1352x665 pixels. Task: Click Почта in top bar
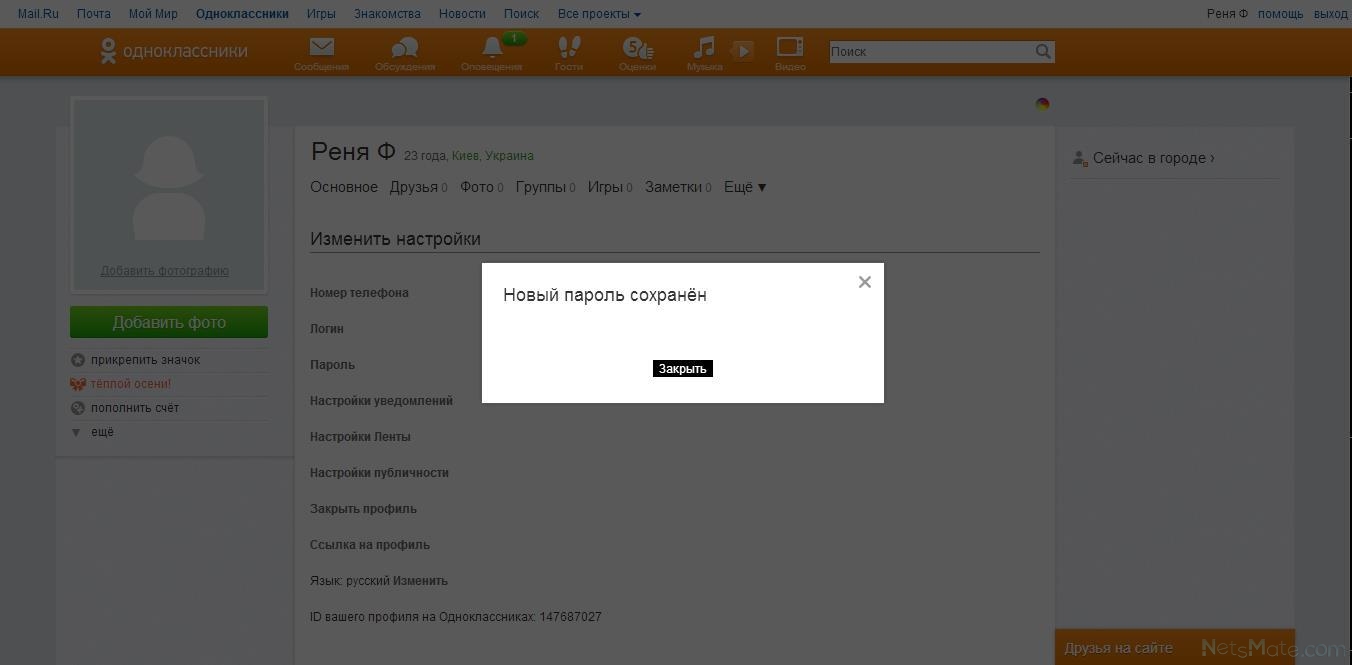click(x=94, y=14)
